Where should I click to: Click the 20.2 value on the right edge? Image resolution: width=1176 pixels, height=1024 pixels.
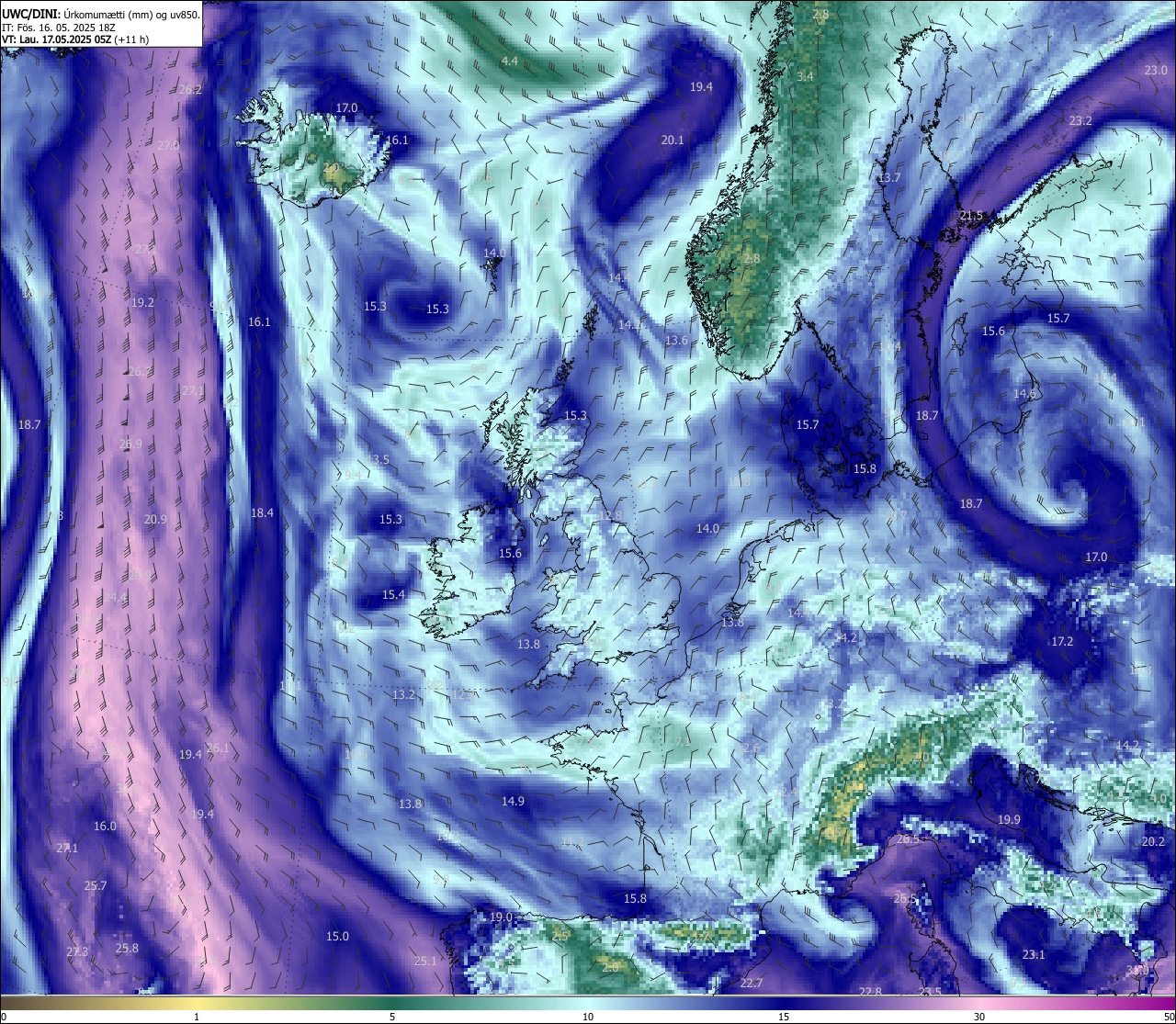1152,842
